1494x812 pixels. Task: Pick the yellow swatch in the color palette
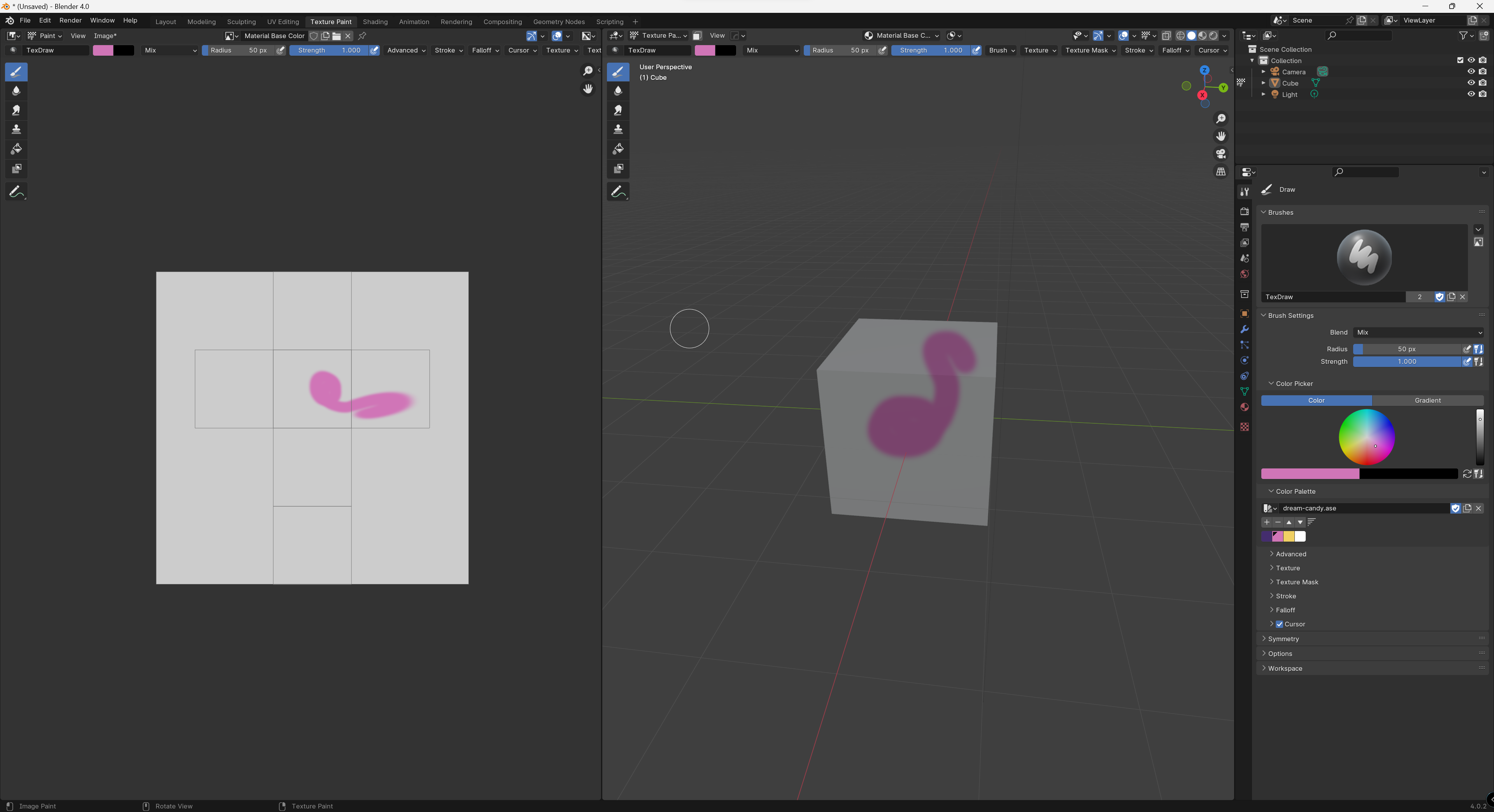1289,537
